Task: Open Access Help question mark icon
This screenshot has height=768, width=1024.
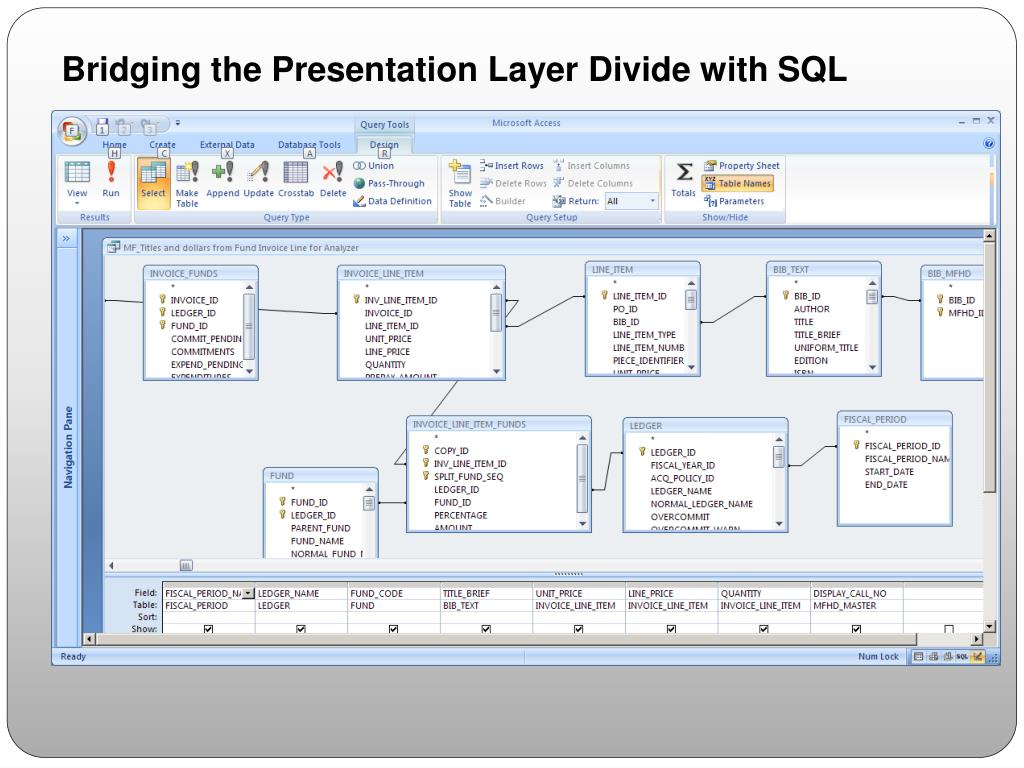Action: 988,144
